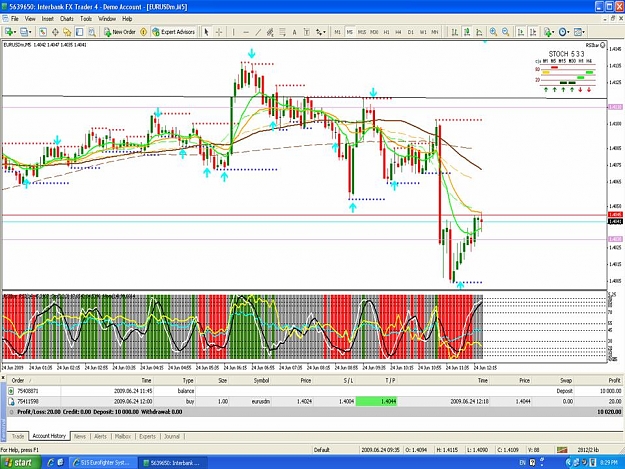Switch chart to W1 timeframe
The width and height of the screenshot is (625, 469).
[423, 32]
